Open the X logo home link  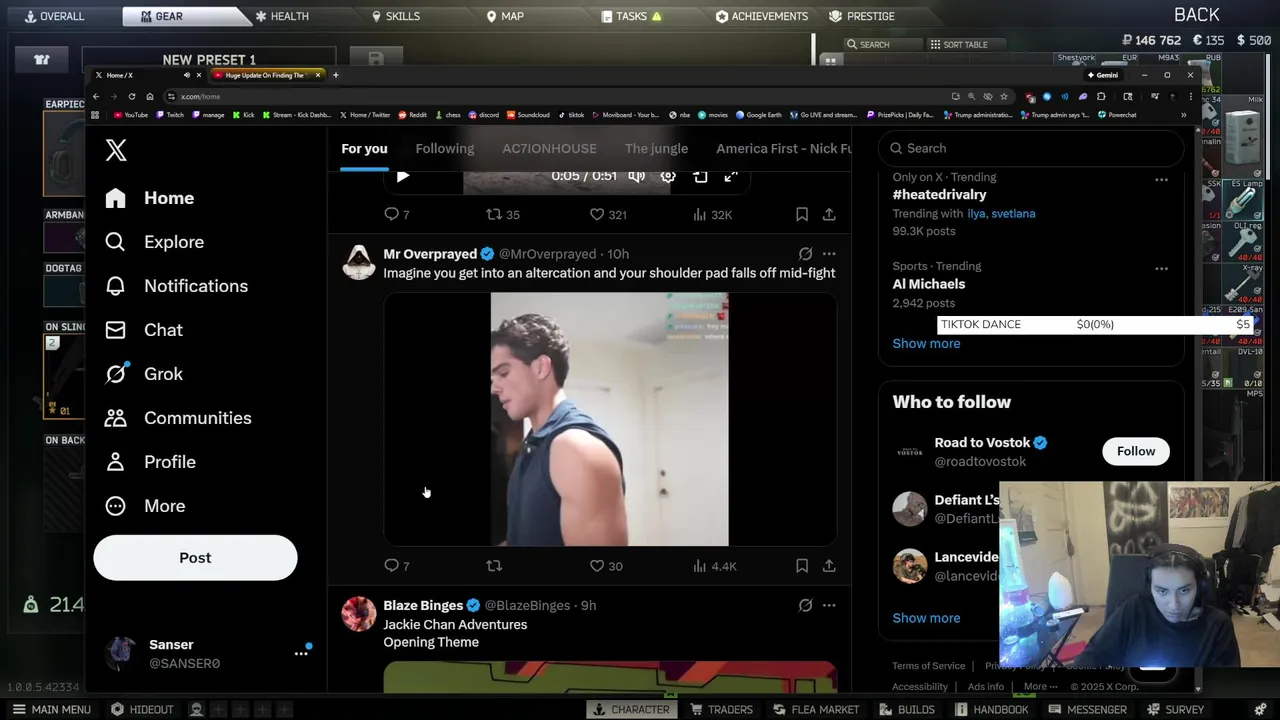point(116,150)
